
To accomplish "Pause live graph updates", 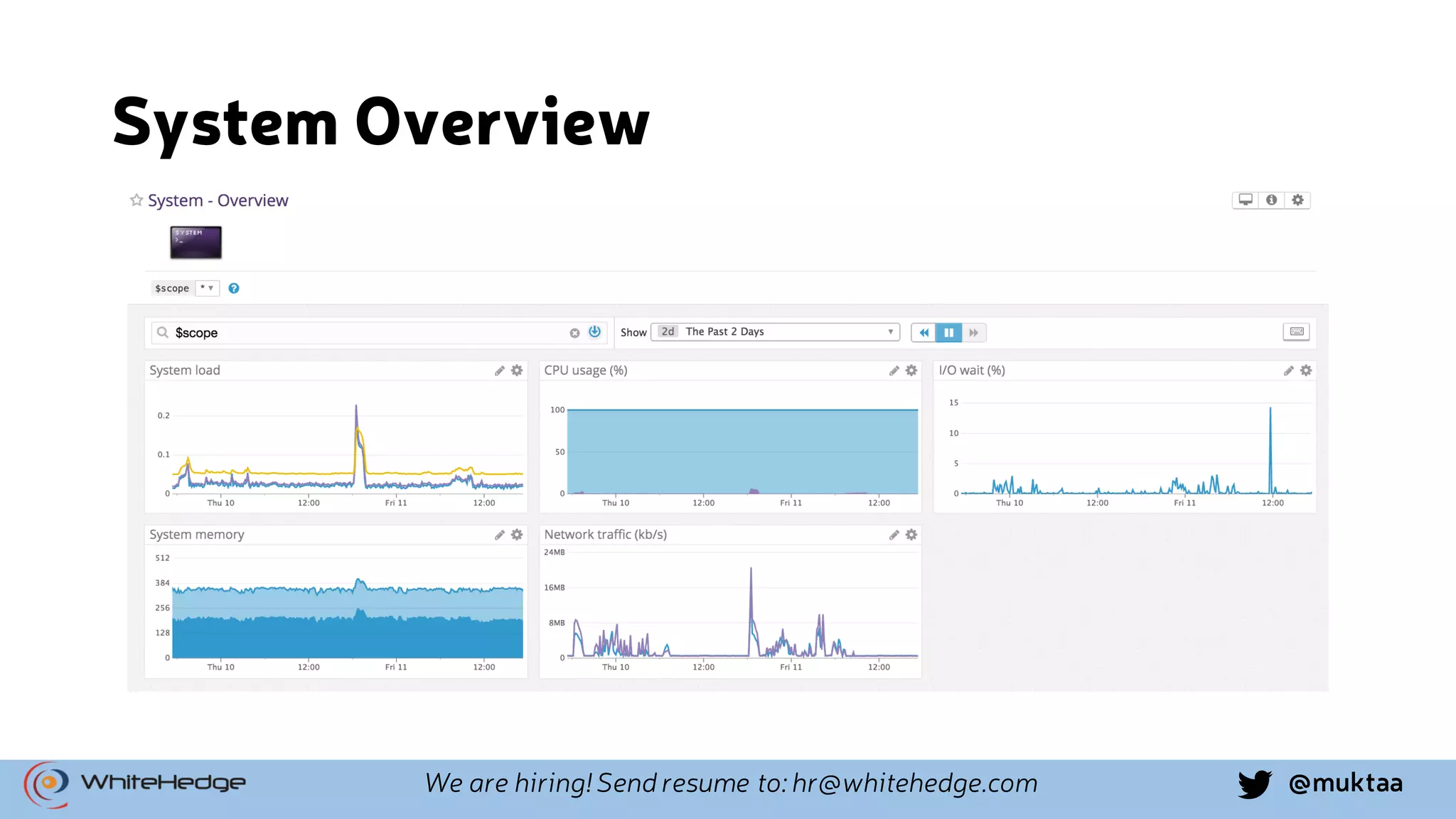I will pos(948,333).
